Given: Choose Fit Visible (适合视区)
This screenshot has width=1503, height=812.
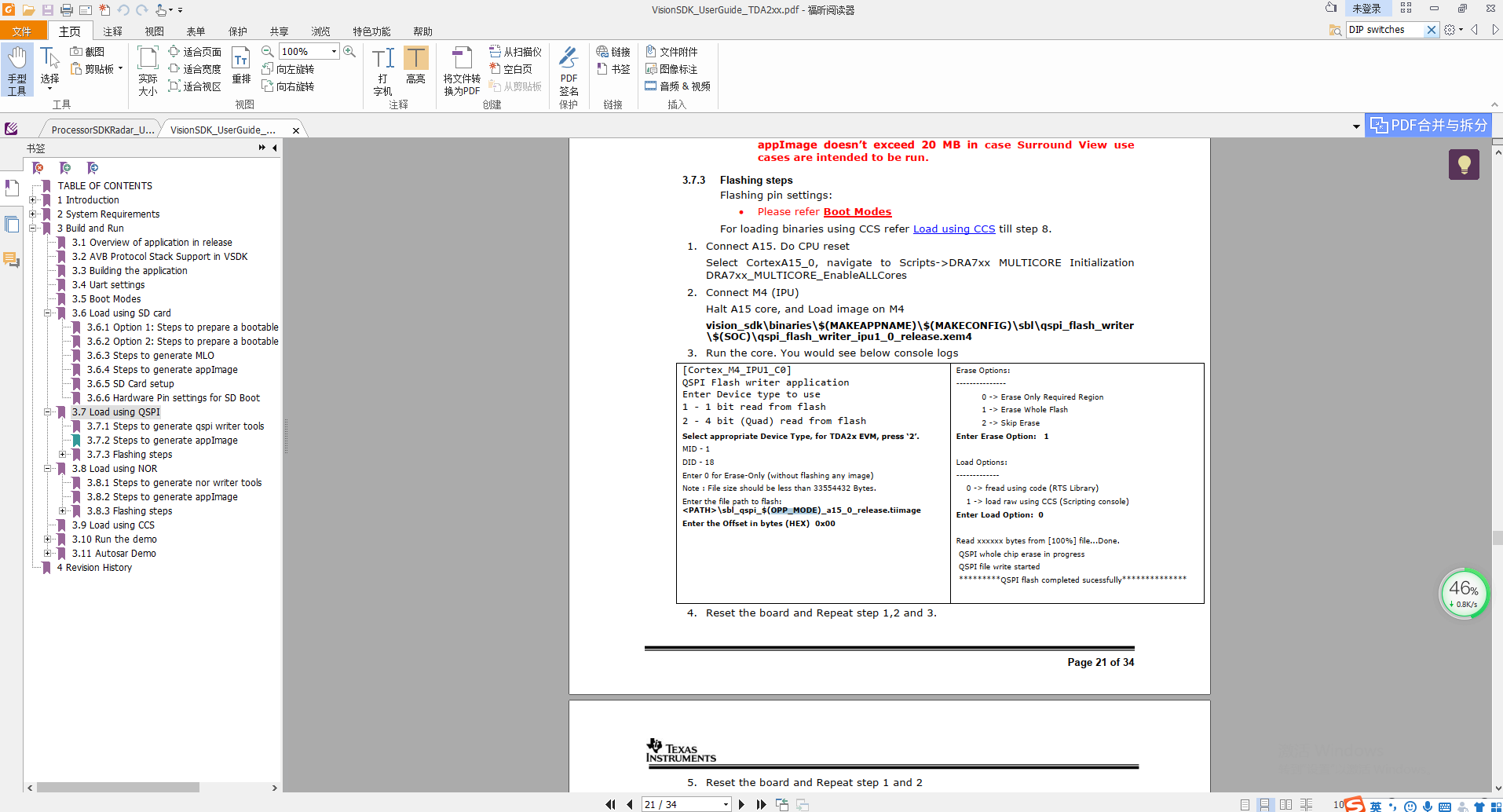Looking at the screenshot, I should pyautogui.click(x=195, y=86).
